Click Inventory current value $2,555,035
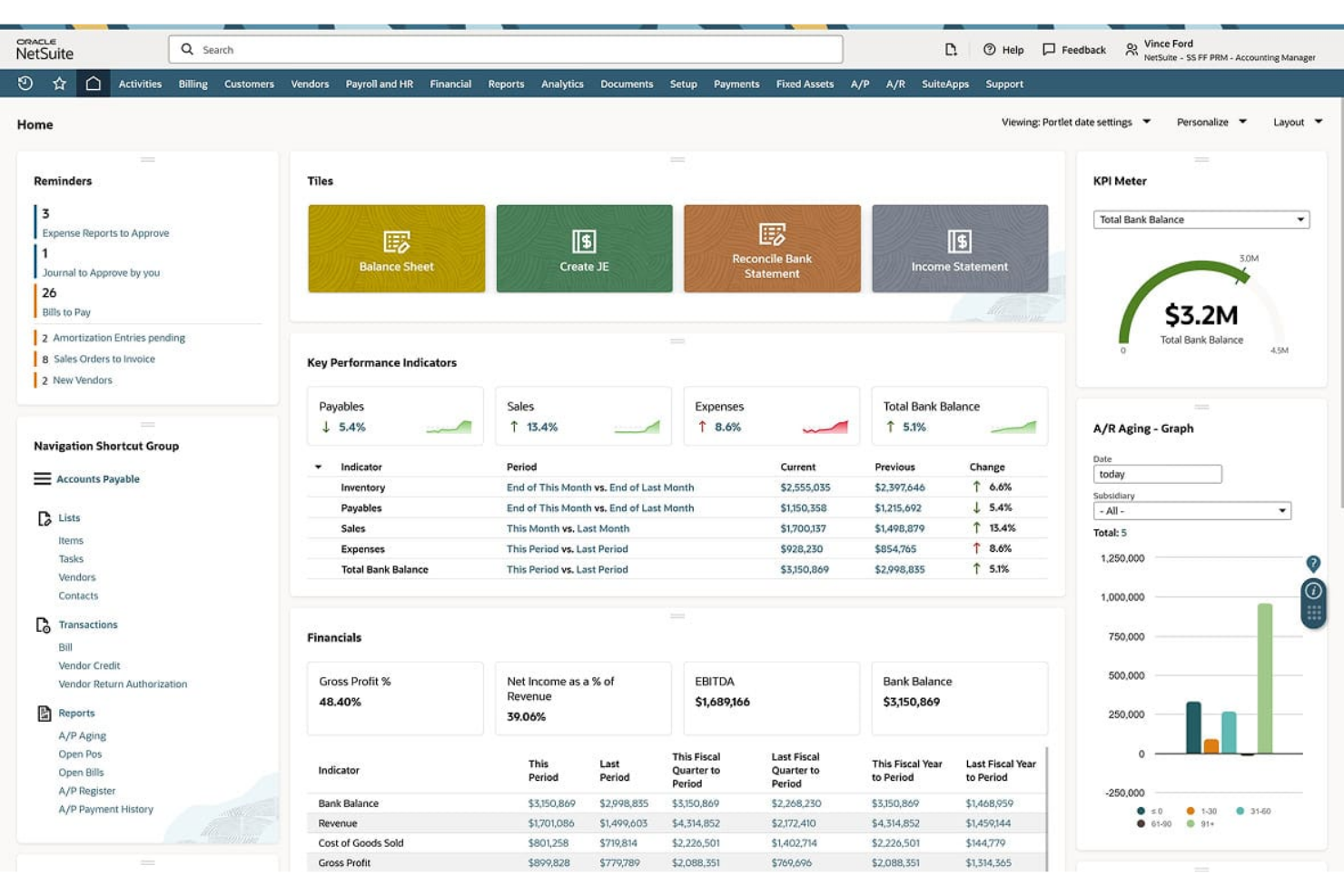Viewport: 1344px width, 896px height. tap(805, 487)
